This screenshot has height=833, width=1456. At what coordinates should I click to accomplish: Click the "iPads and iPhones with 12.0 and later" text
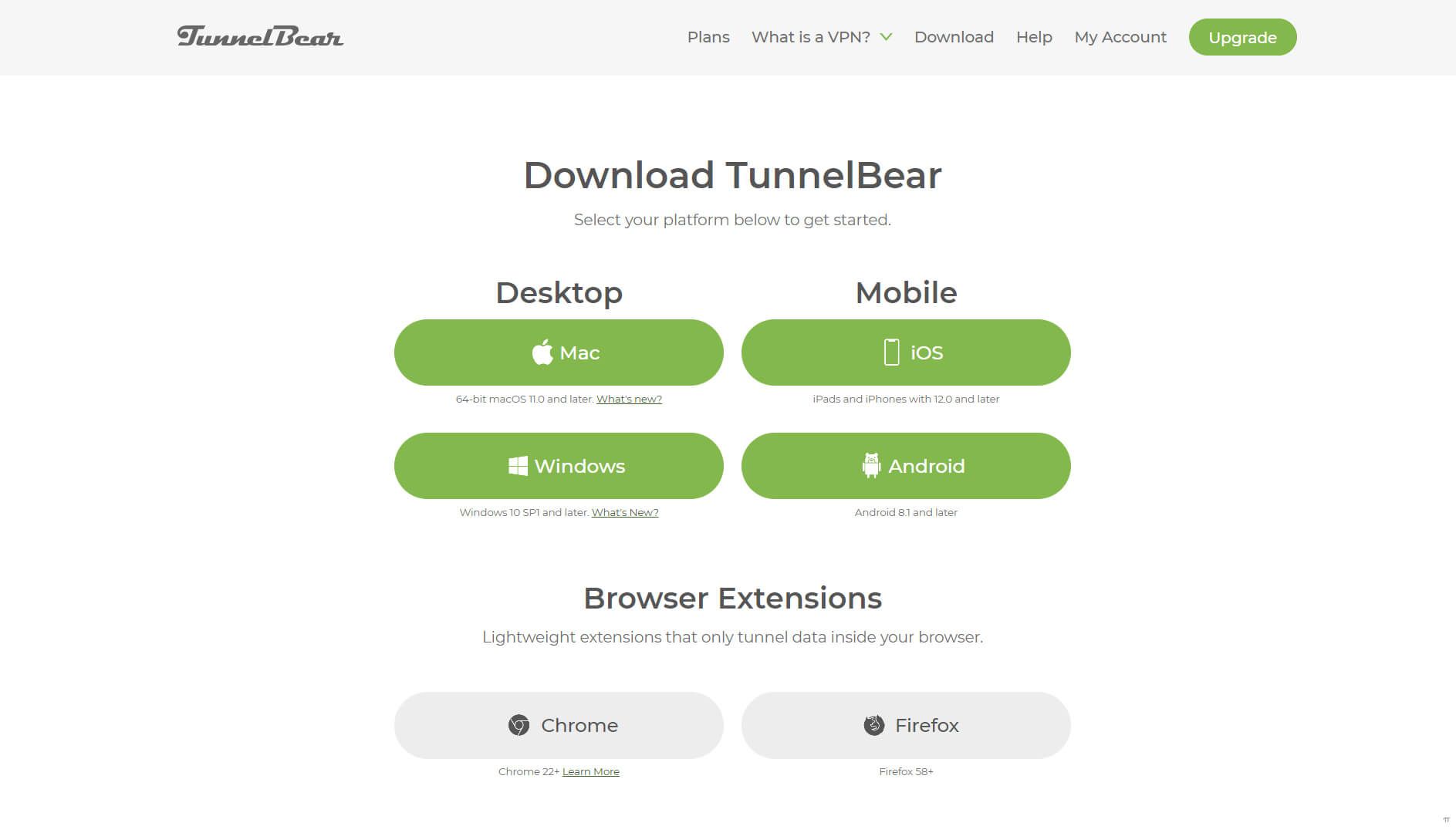[x=906, y=399]
